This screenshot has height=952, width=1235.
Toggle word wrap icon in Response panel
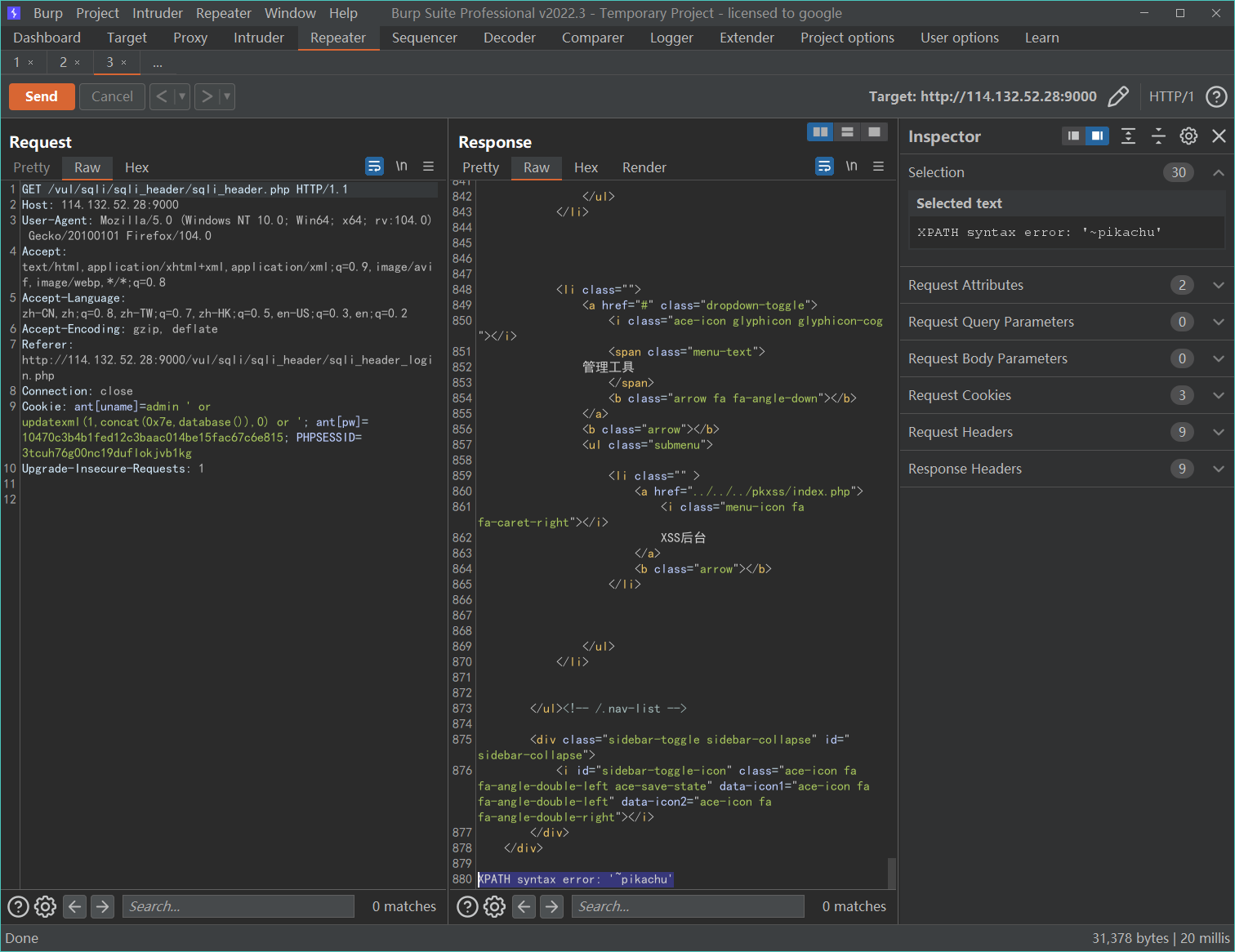(824, 167)
